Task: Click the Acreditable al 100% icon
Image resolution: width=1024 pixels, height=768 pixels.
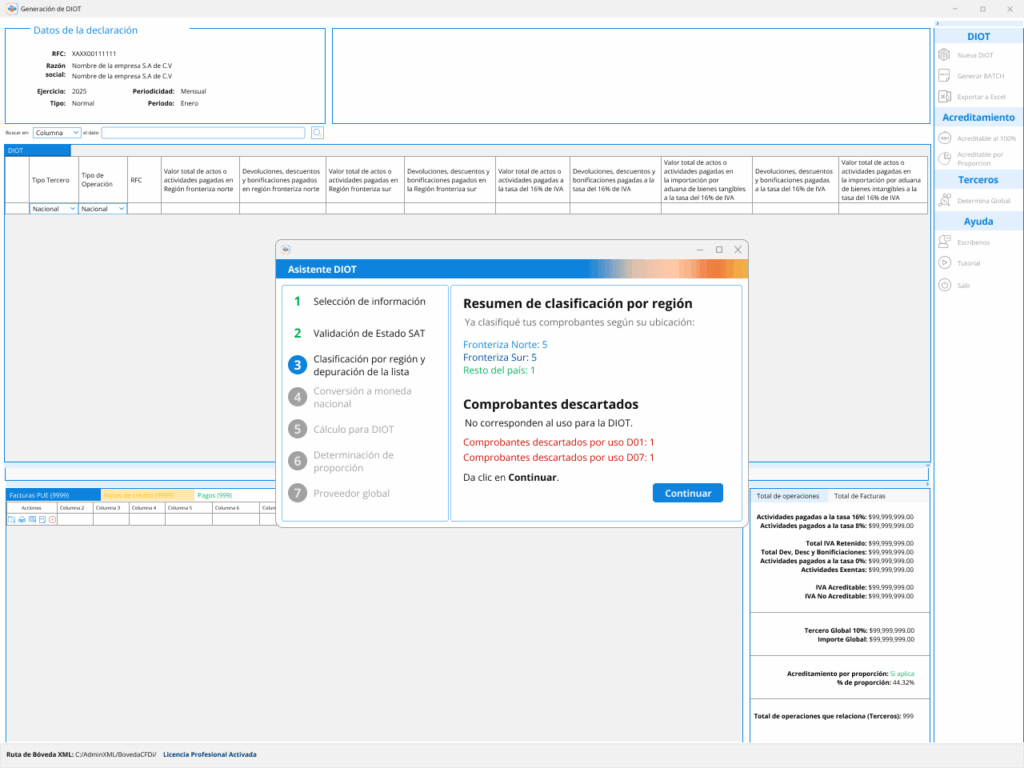Action: pyautogui.click(x=944, y=138)
